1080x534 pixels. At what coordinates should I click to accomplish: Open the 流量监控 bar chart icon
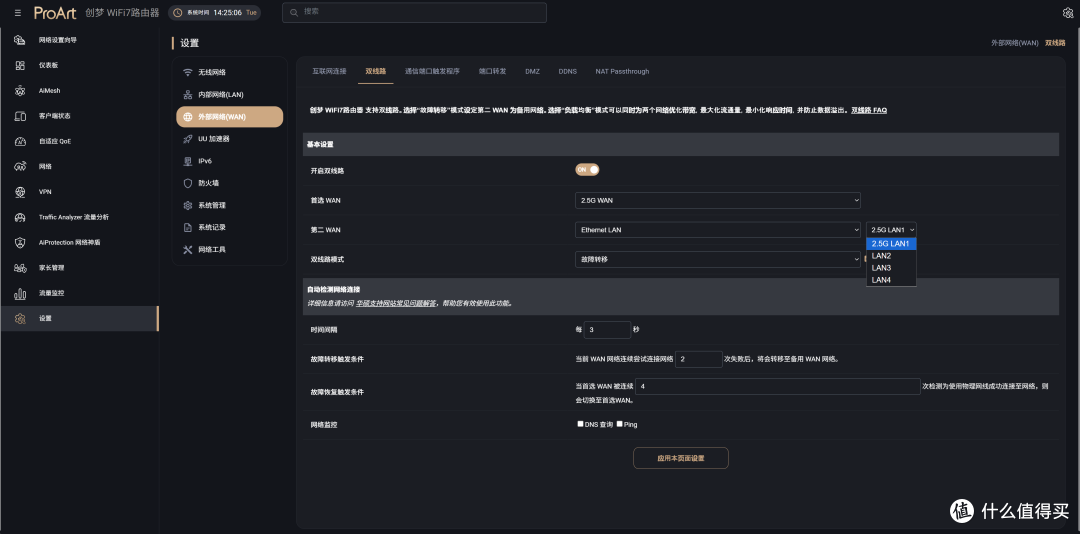[x=21, y=293]
